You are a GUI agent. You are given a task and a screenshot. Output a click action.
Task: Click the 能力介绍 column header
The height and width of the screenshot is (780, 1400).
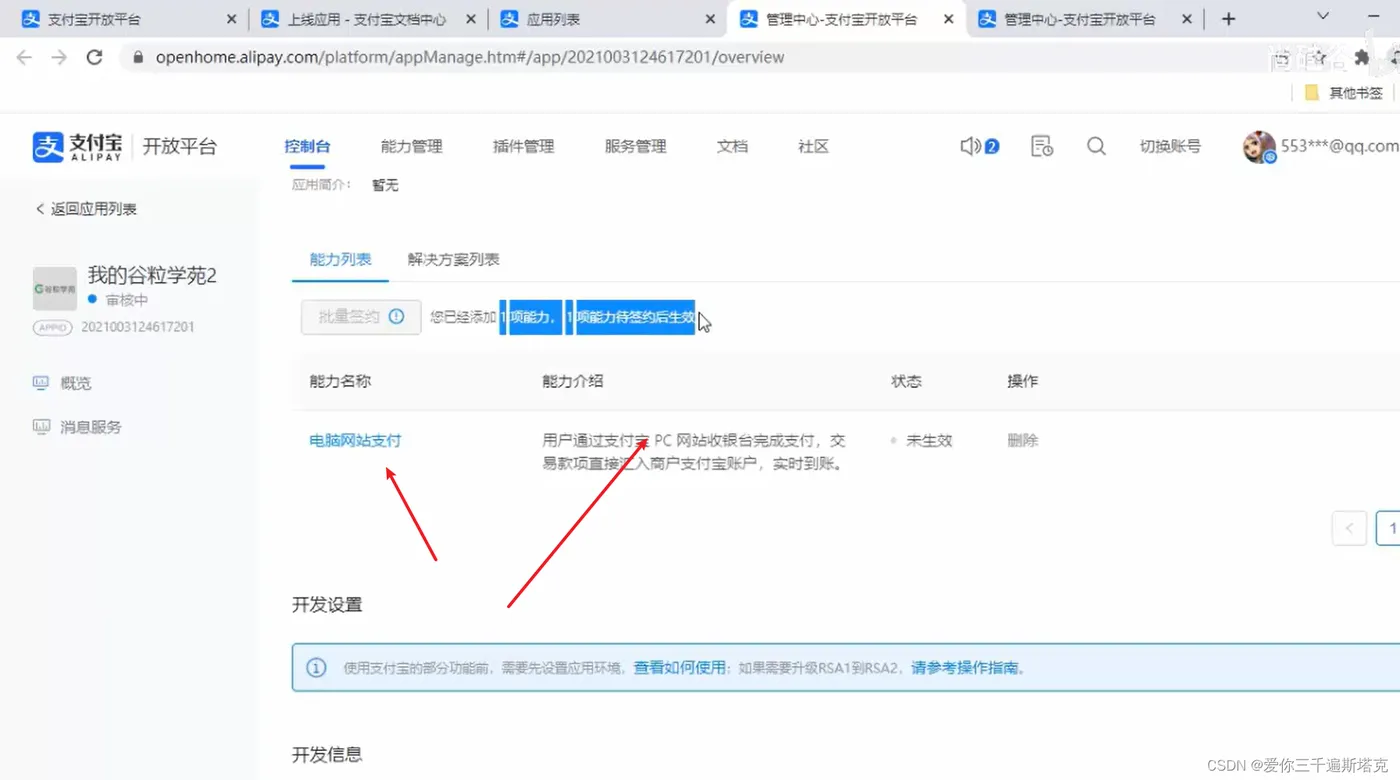tap(572, 381)
